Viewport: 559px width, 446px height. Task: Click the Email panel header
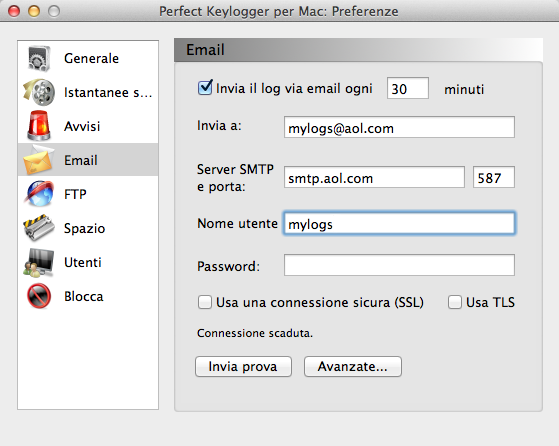coord(358,50)
